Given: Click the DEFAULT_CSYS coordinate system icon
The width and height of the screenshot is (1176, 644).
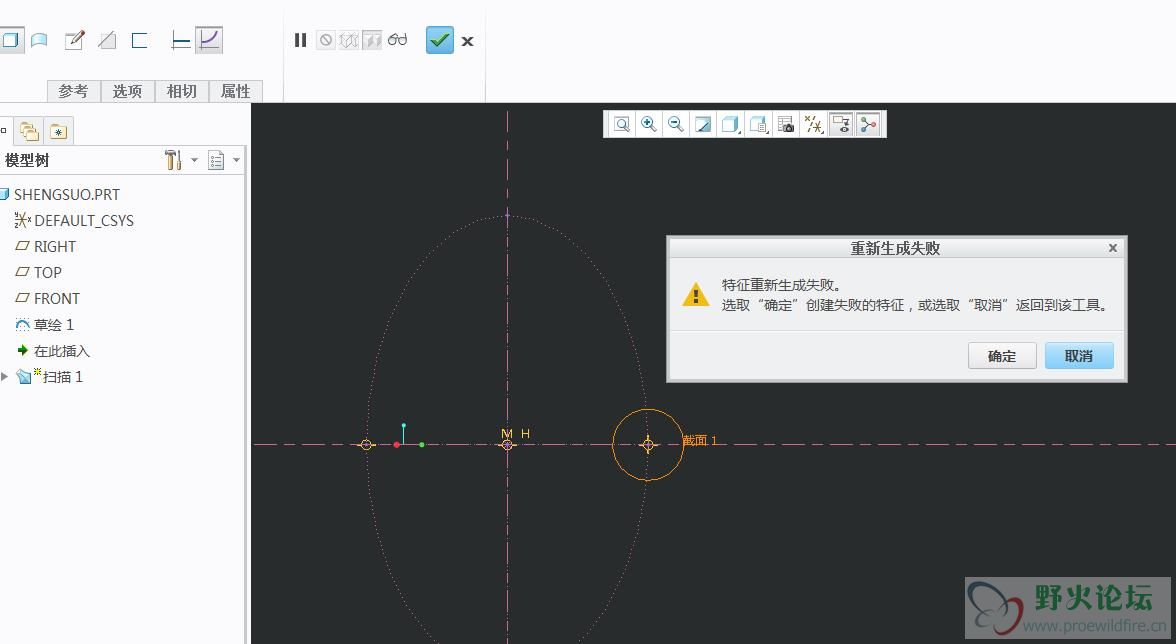Looking at the screenshot, I should [x=22, y=220].
